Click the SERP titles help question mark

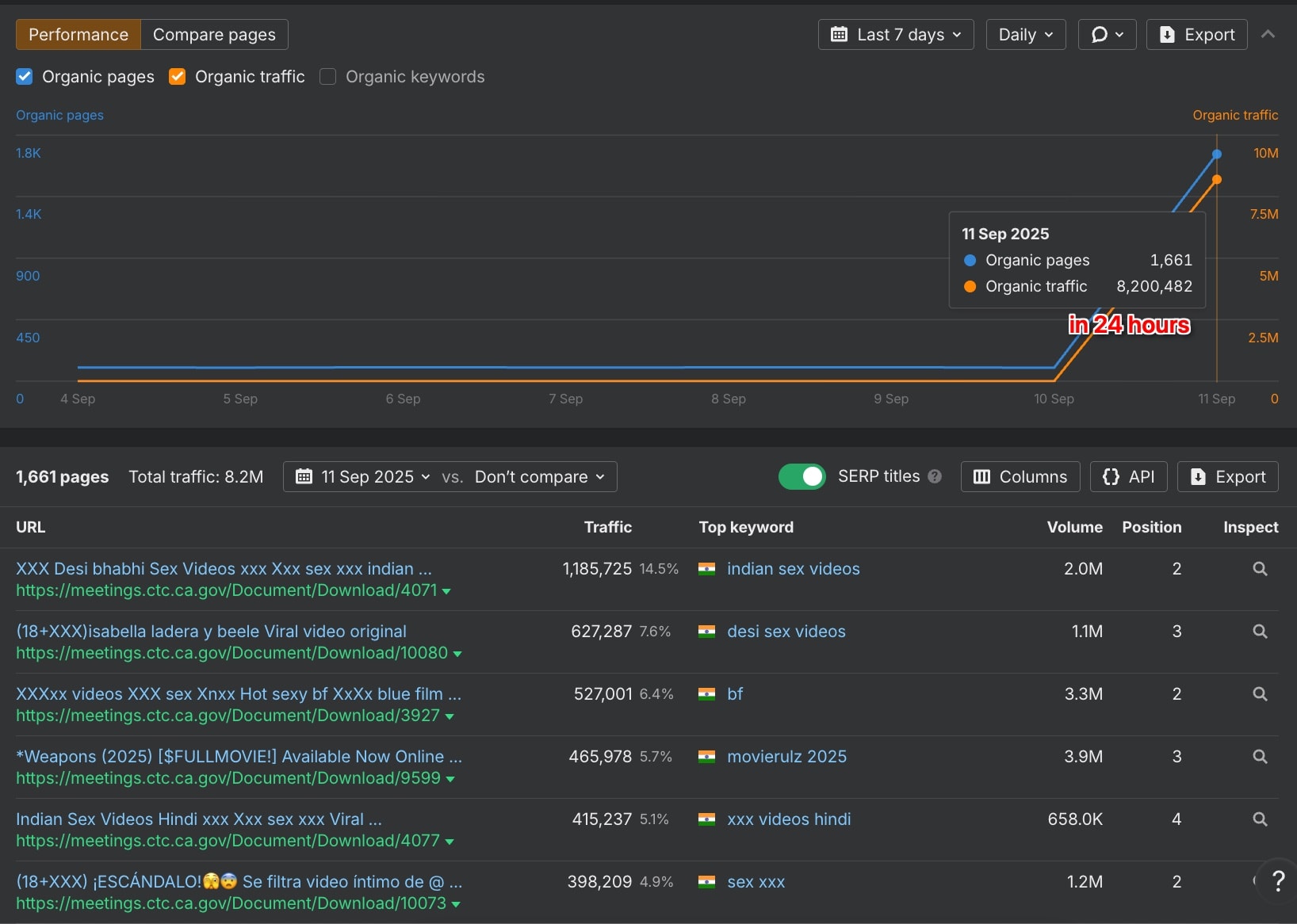(x=935, y=476)
